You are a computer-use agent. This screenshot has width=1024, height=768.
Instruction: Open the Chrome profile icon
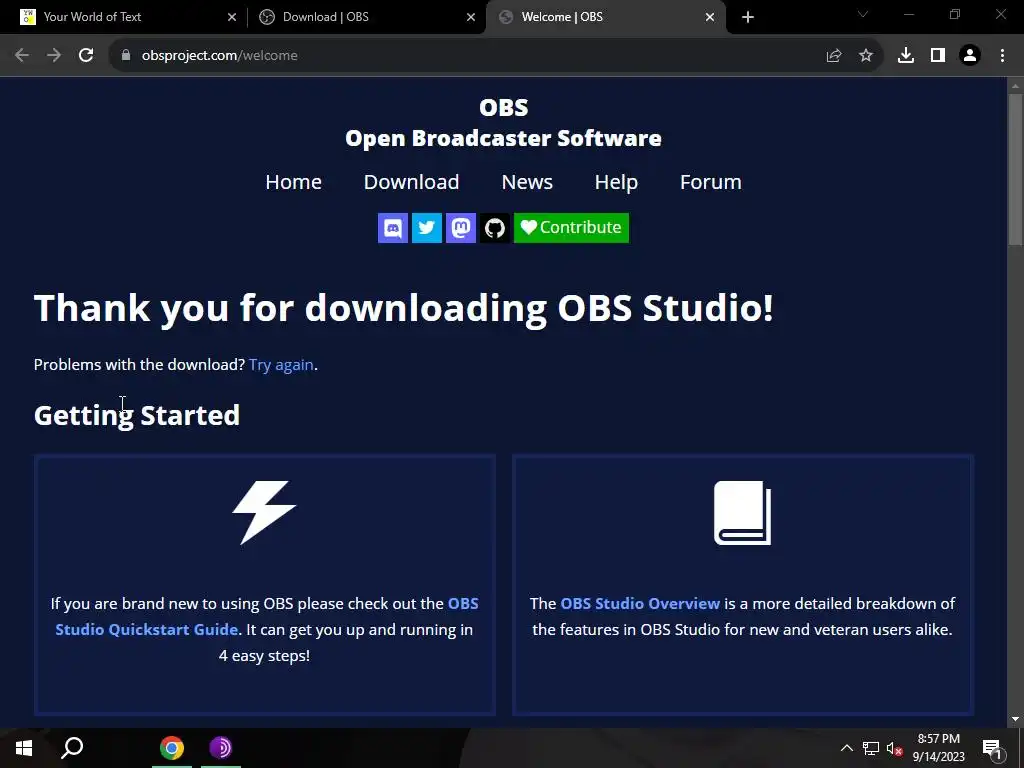(970, 56)
